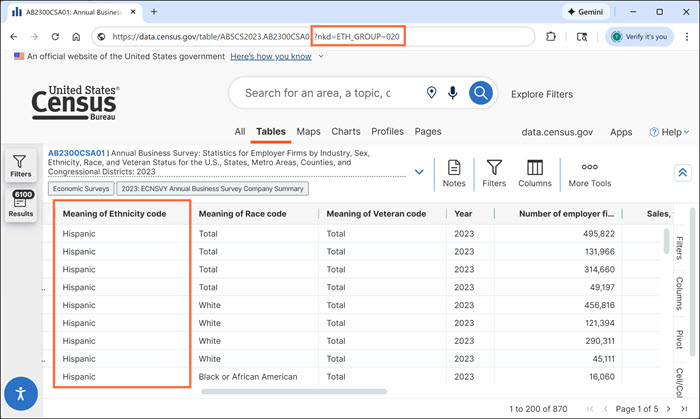The width and height of the screenshot is (700, 419).
Task: Click the Gemini button in title bar
Action: [x=585, y=12]
